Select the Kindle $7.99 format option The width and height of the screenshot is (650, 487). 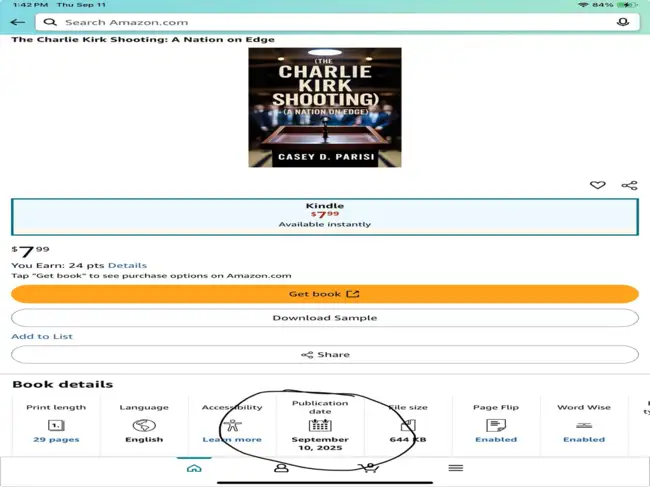pyautogui.click(x=324, y=216)
